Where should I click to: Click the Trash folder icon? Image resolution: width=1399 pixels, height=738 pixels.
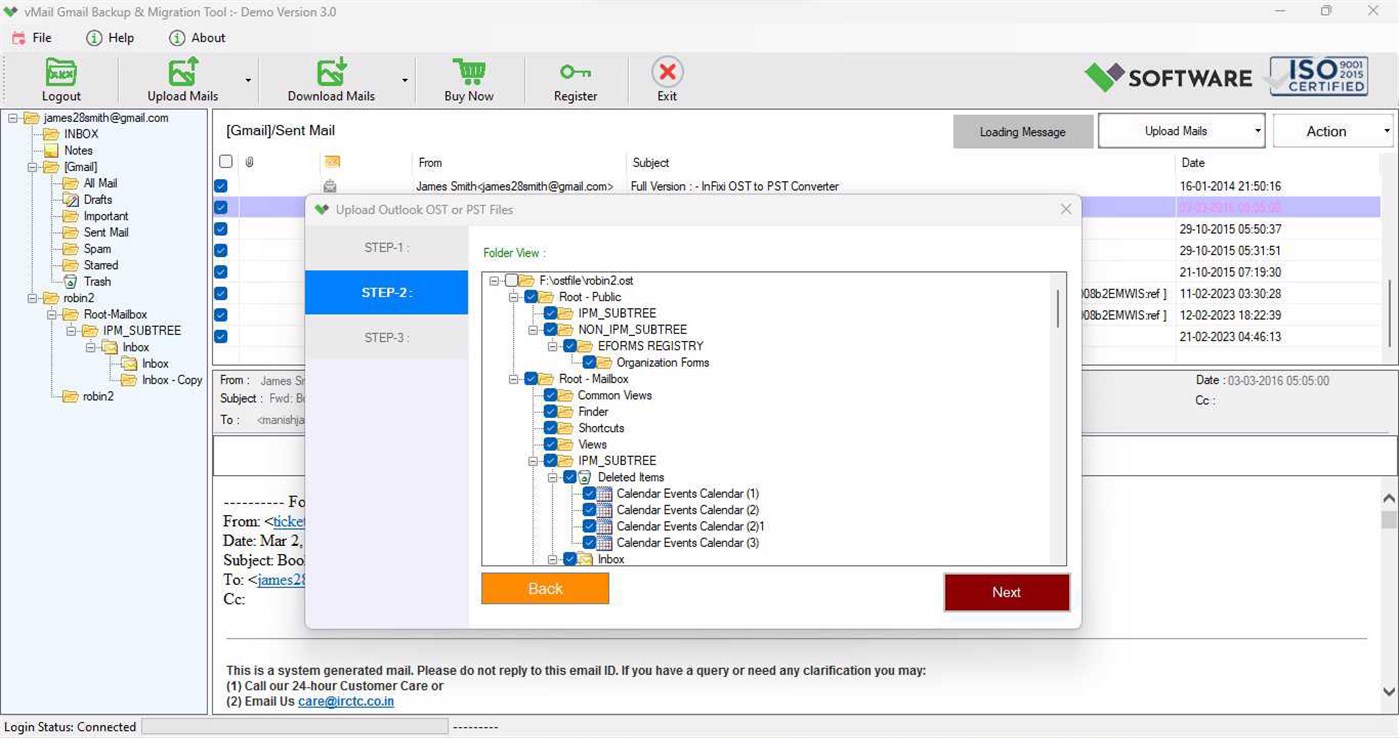(x=70, y=282)
